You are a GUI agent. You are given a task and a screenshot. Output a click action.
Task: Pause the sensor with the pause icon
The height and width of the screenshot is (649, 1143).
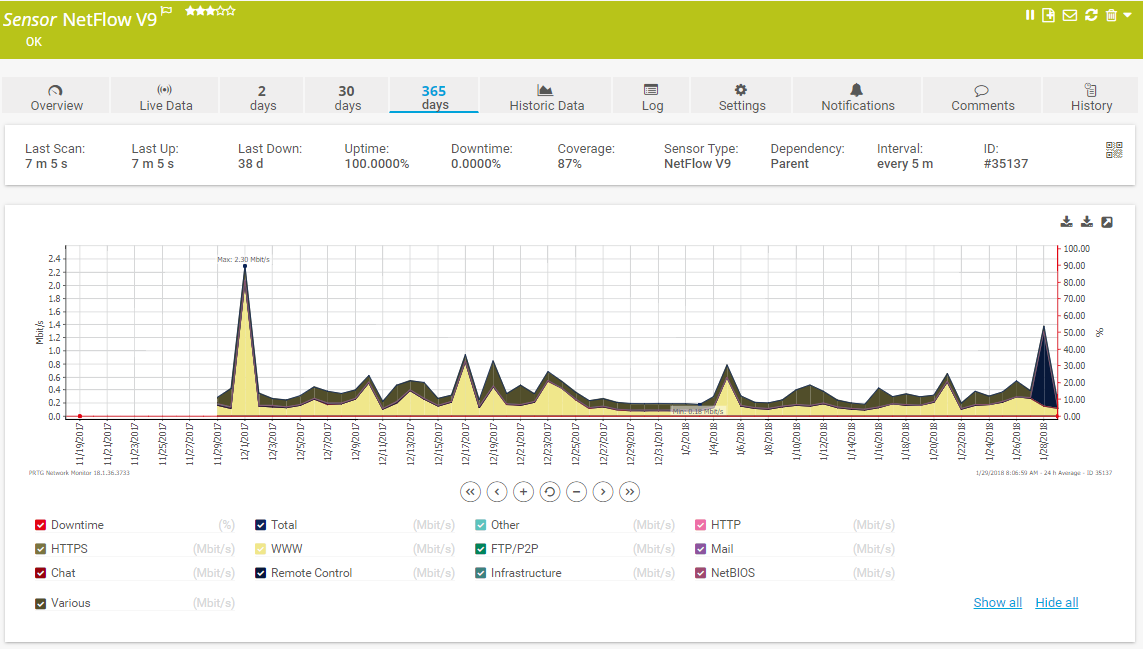pos(1030,15)
